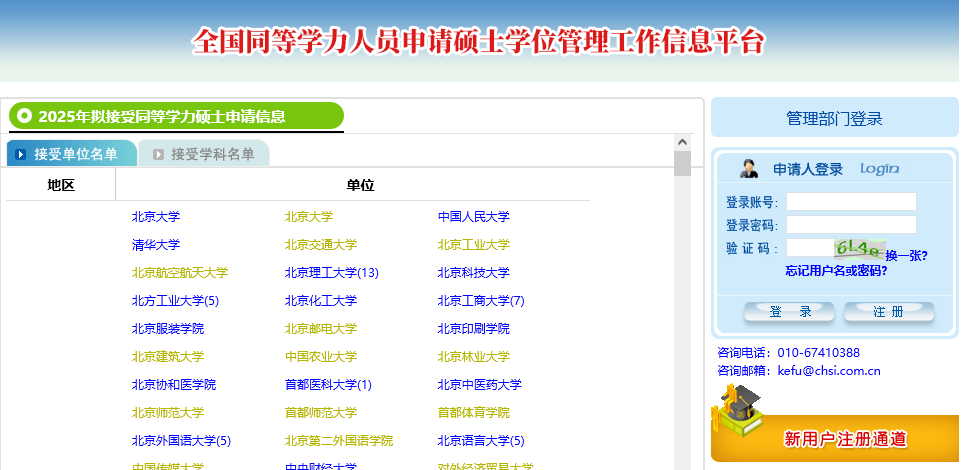
Task: Open the 北京外国语大学(5) link
Action: point(181,441)
